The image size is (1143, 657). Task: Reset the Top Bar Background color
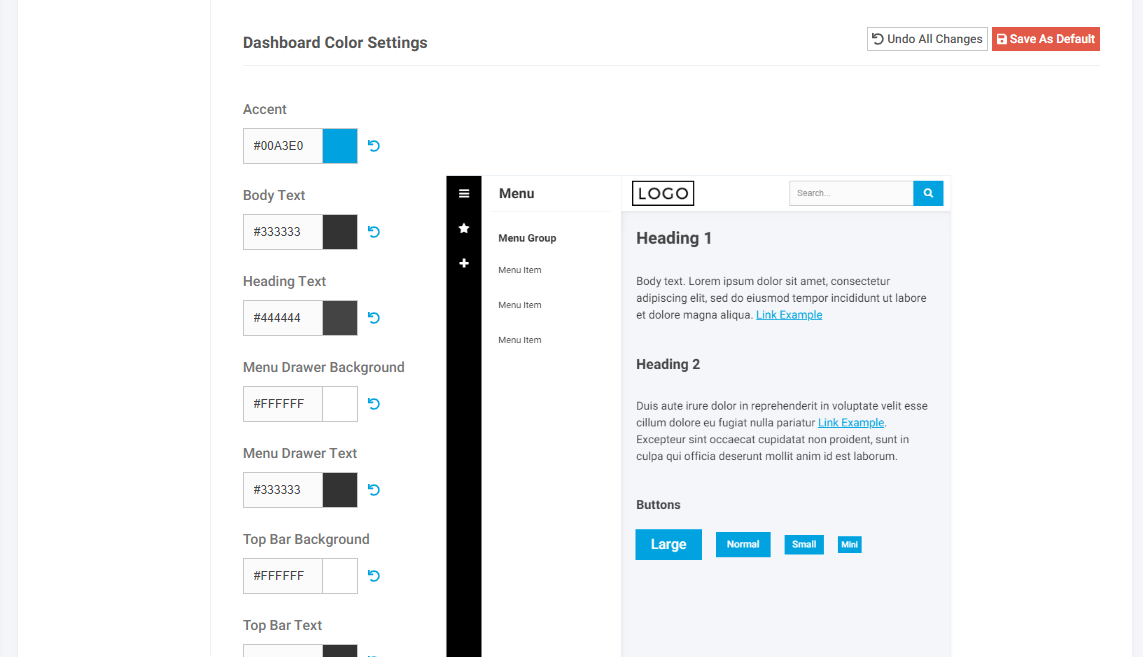[x=374, y=576]
